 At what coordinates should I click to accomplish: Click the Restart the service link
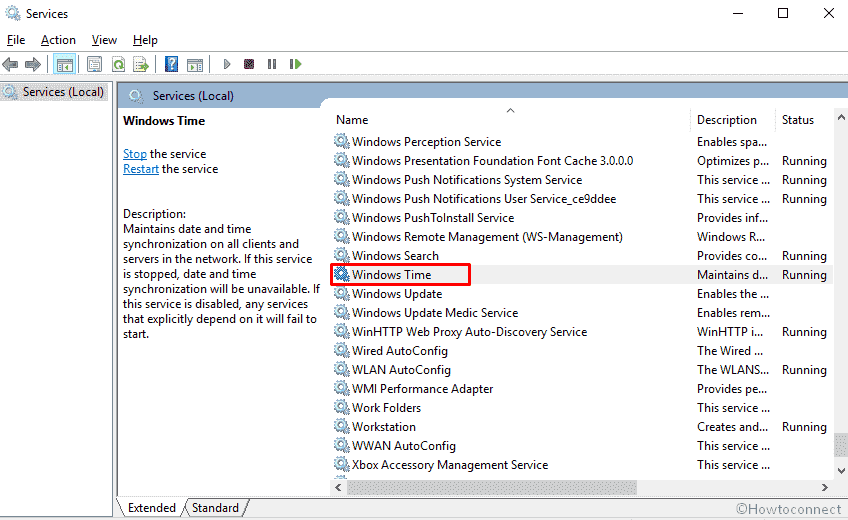point(141,169)
